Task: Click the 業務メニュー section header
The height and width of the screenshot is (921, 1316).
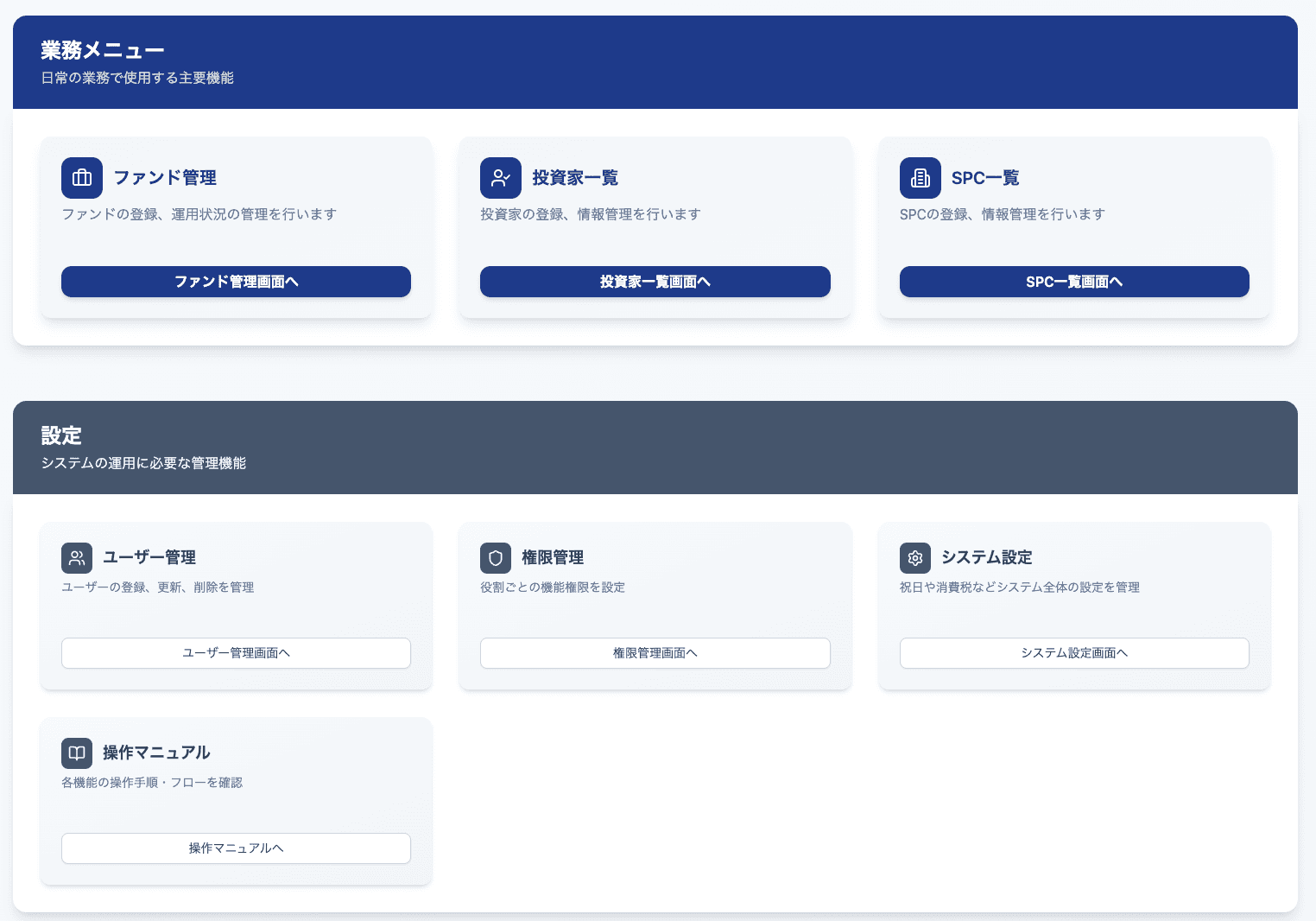Action: click(x=103, y=50)
